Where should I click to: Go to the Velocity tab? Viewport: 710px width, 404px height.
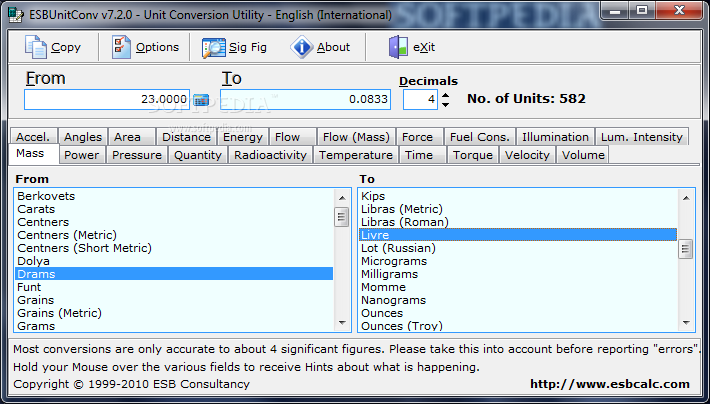pyautogui.click(x=527, y=155)
